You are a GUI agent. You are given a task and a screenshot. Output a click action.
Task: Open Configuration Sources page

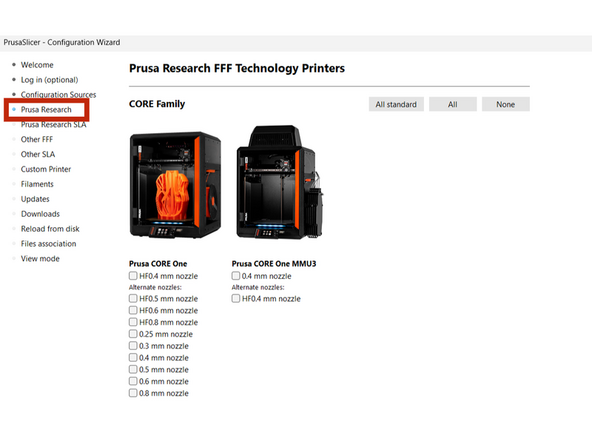(59, 94)
